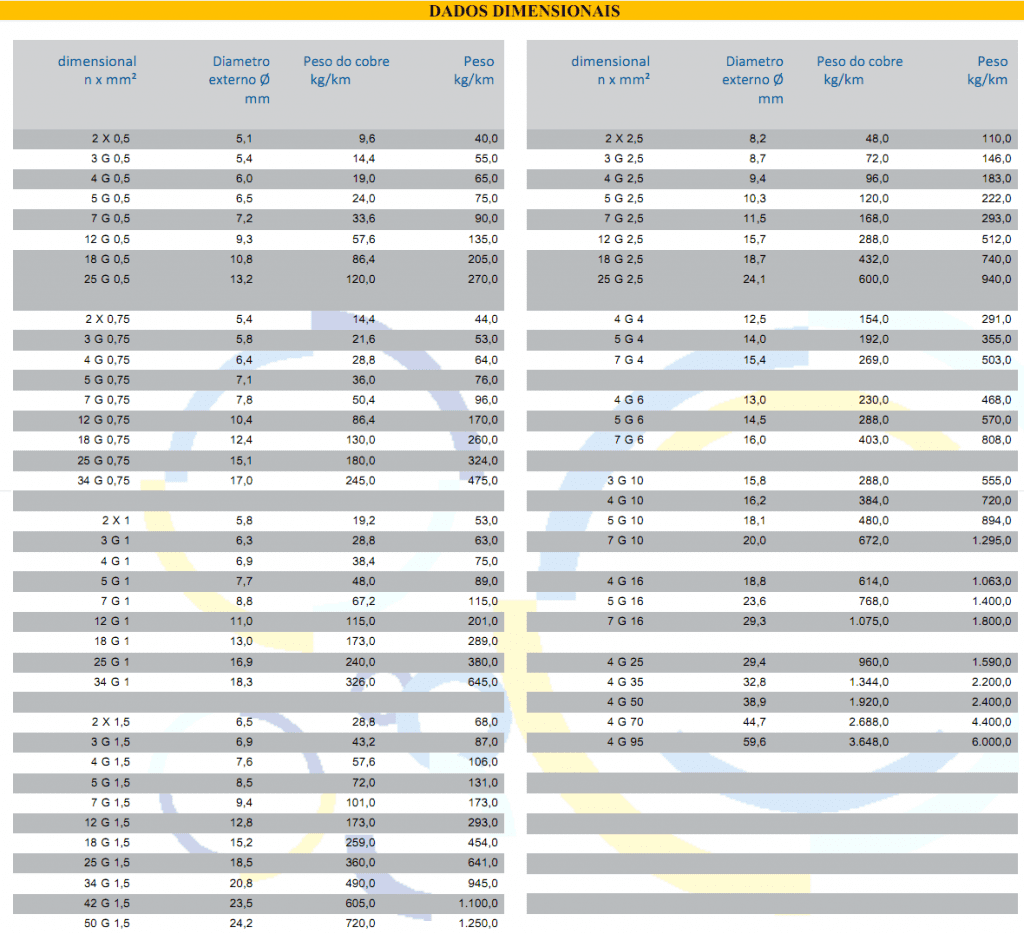The image size is (1024, 934).
Task: Select the '7 G 1' cell
Action: point(115,601)
